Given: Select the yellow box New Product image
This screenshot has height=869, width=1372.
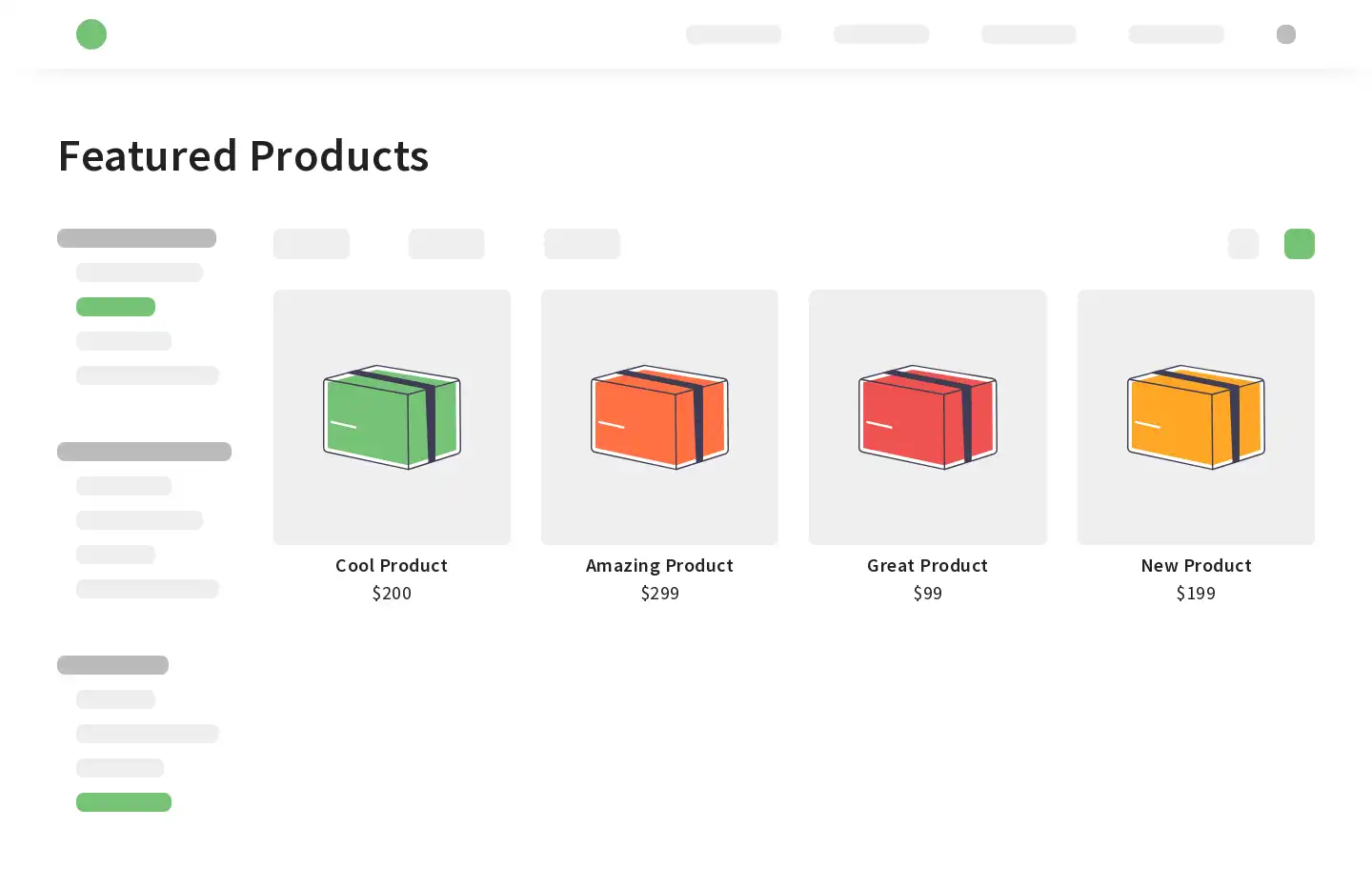Looking at the screenshot, I should 1196,417.
